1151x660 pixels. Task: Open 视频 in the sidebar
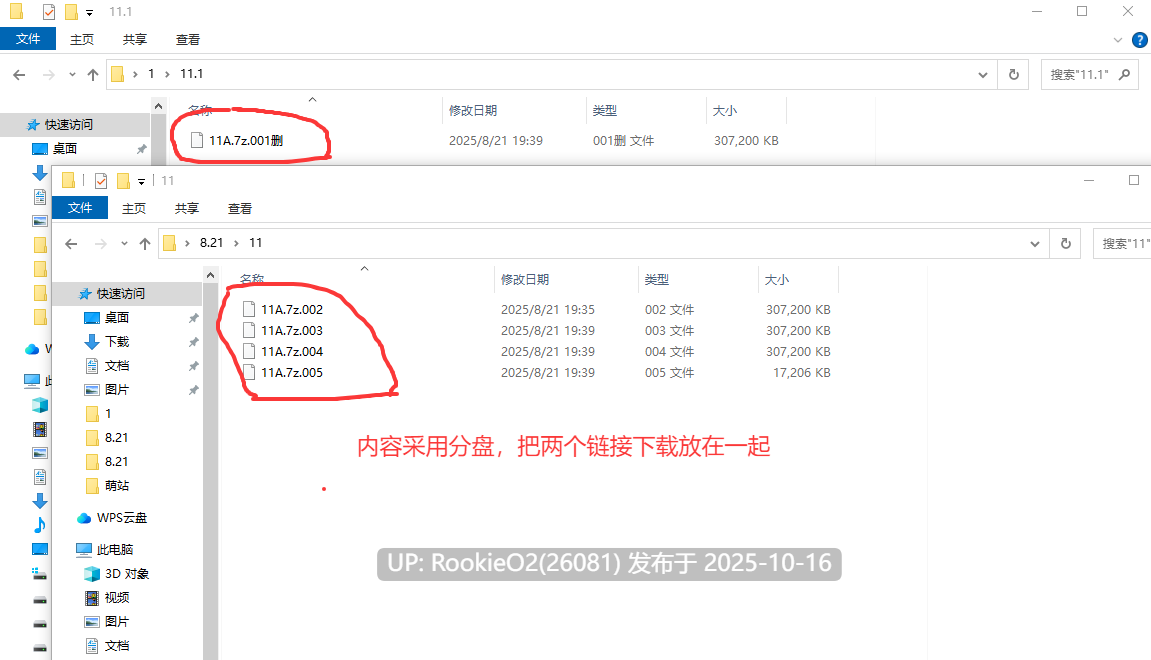[117, 598]
